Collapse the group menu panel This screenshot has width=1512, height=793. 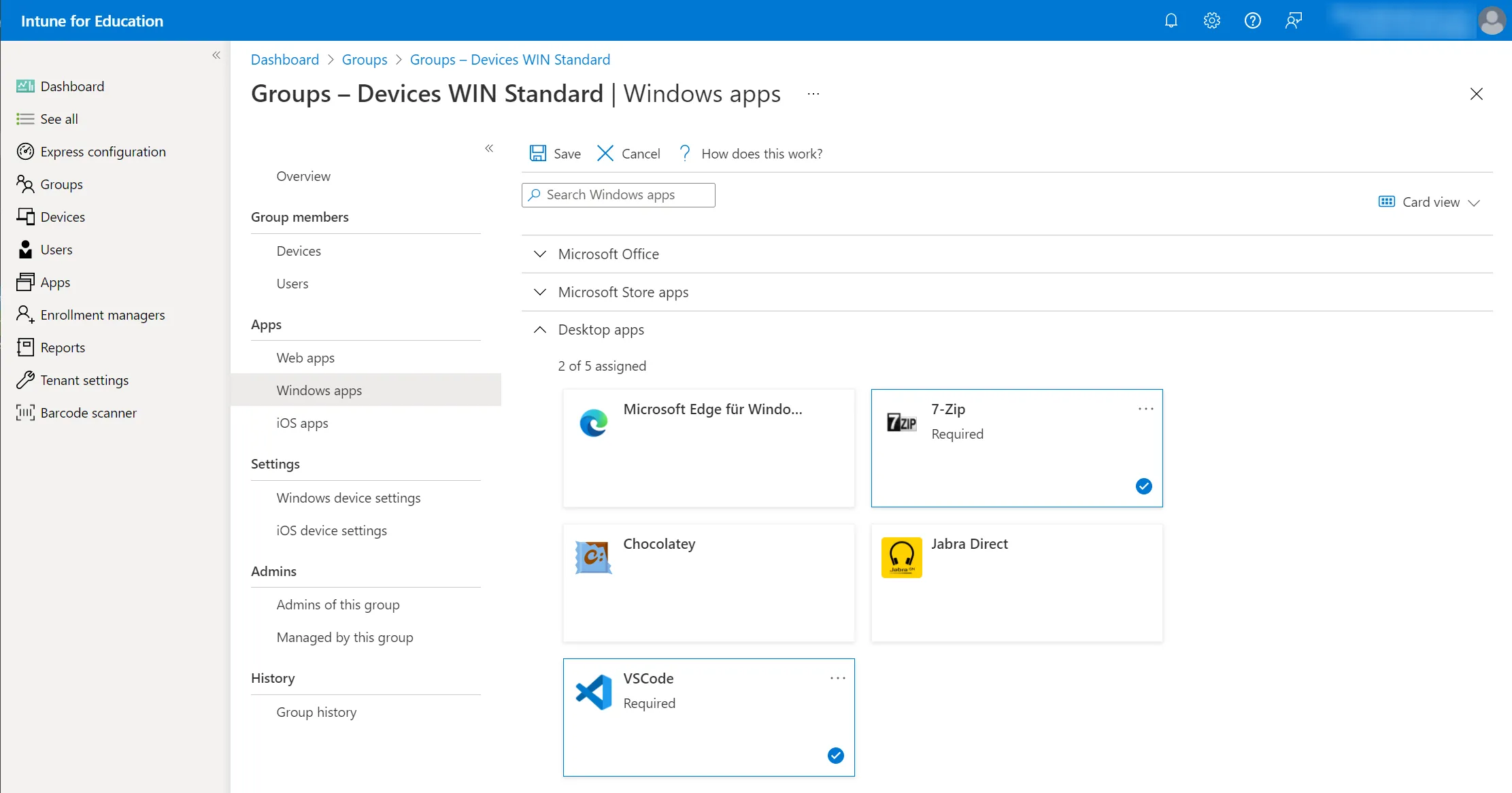[x=489, y=148]
